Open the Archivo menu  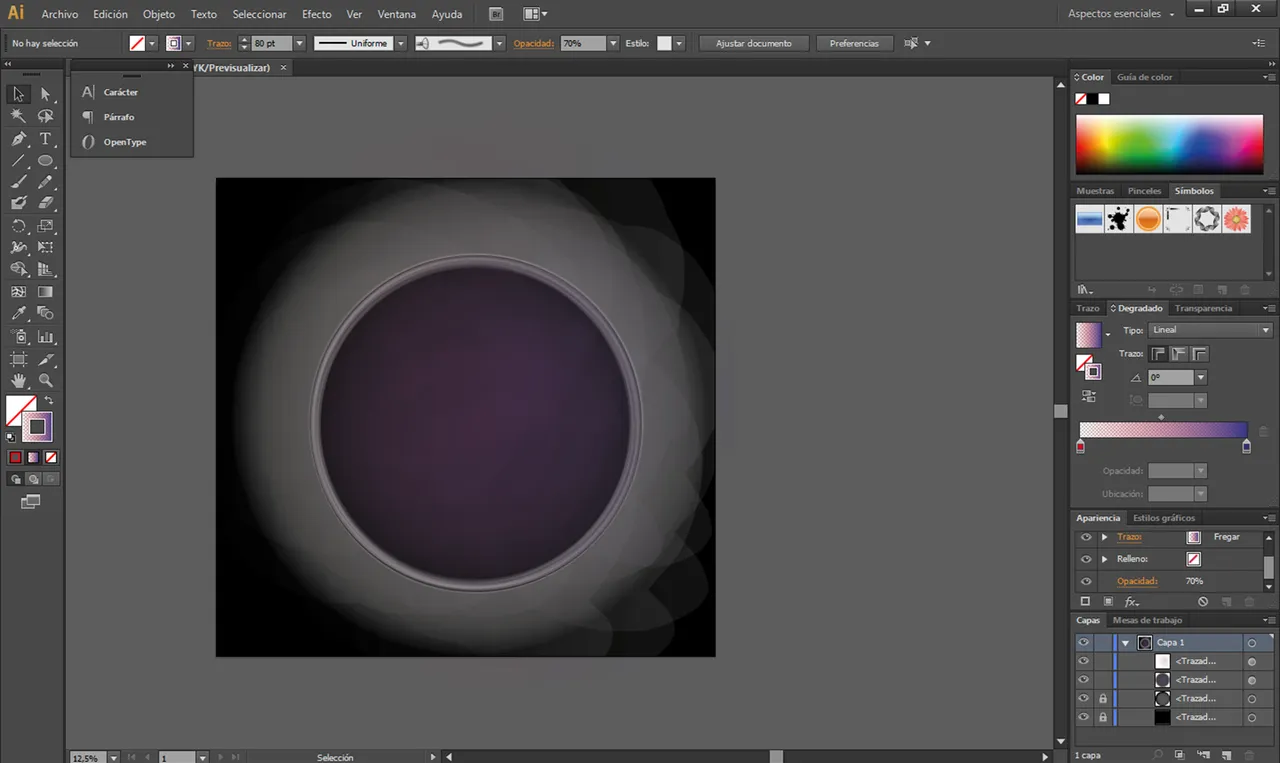pyautogui.click(x=60, y=14)
